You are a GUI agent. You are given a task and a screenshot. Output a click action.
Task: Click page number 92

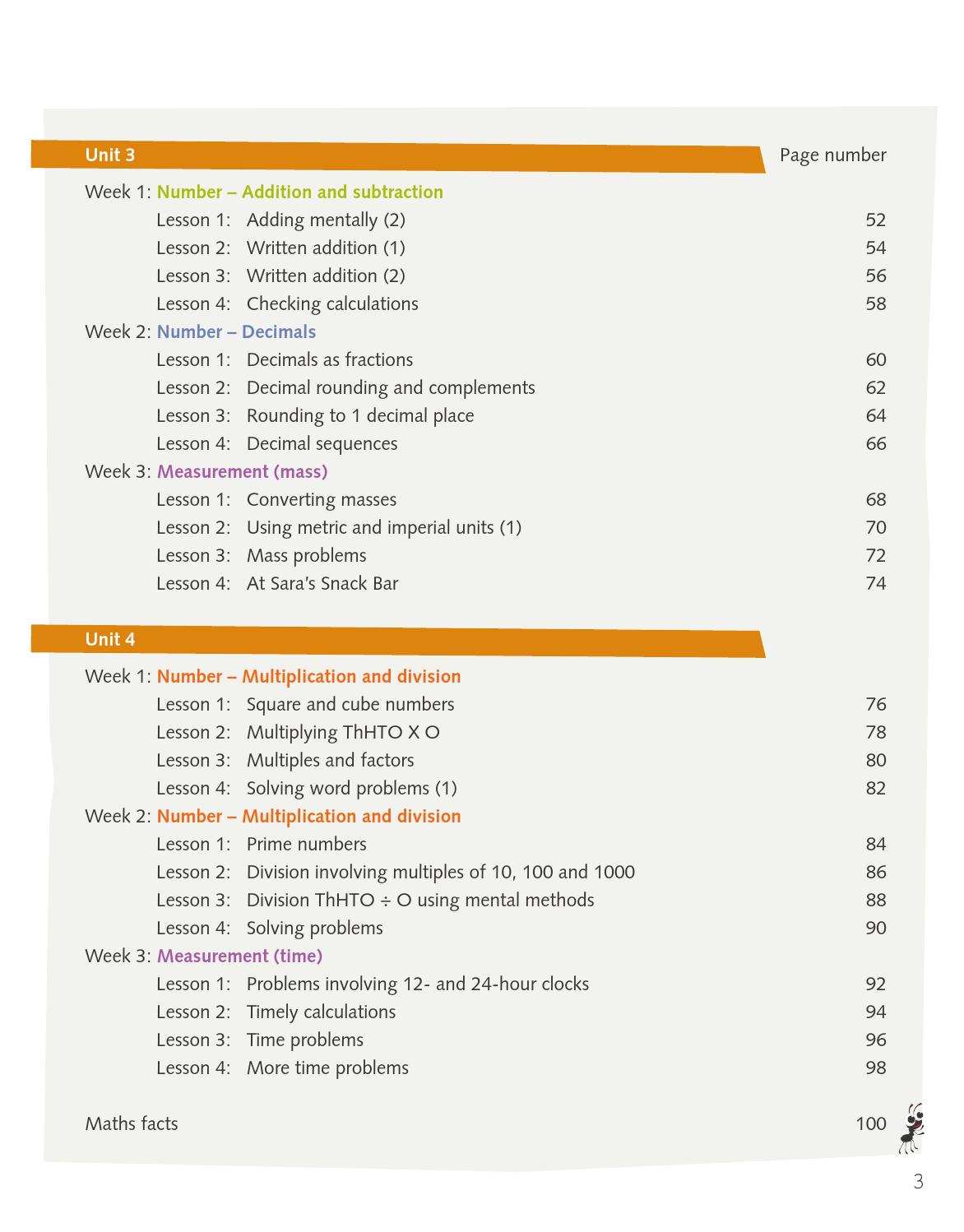[876, 984]
